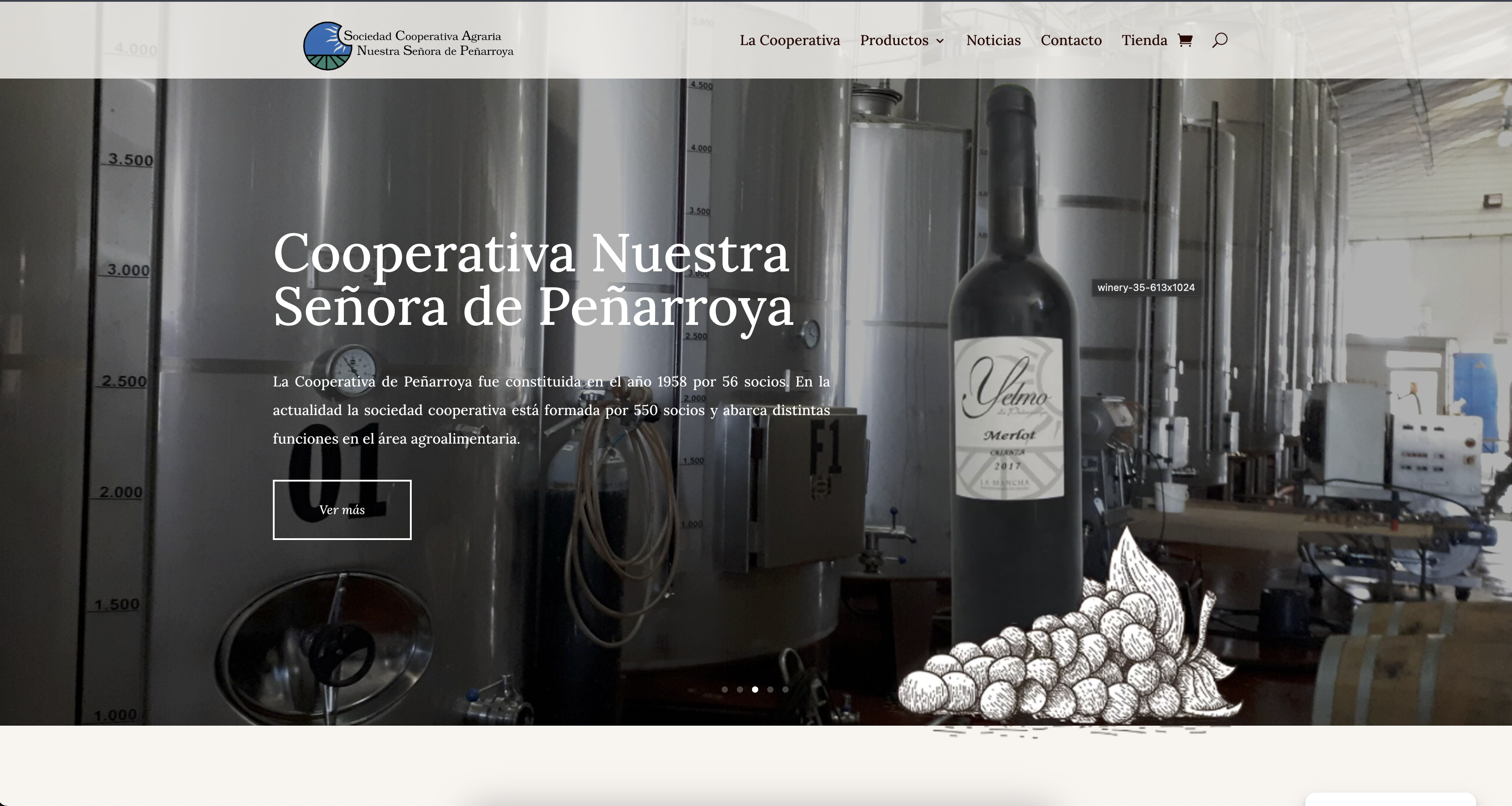Select the first slider pagination dot
This screenshot has height=806, width=1512.
[724, 689]
